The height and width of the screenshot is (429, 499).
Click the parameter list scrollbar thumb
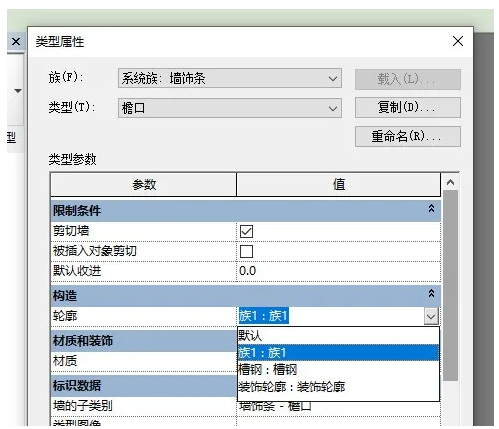click(450, 286)
